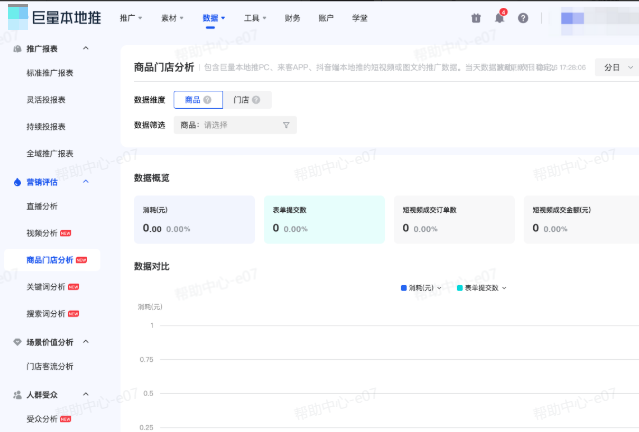
Task: Select the 商品 data dimension
Action: click(198, 100)
